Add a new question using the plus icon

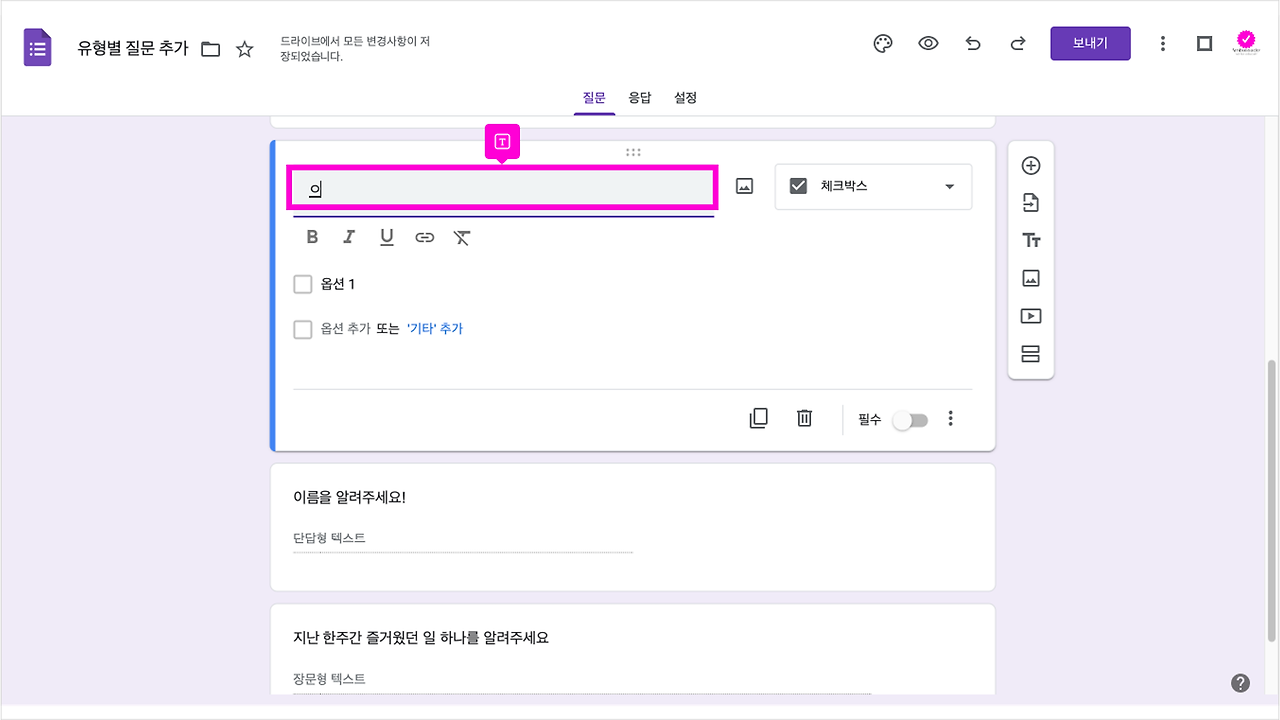click(1031, 165)
